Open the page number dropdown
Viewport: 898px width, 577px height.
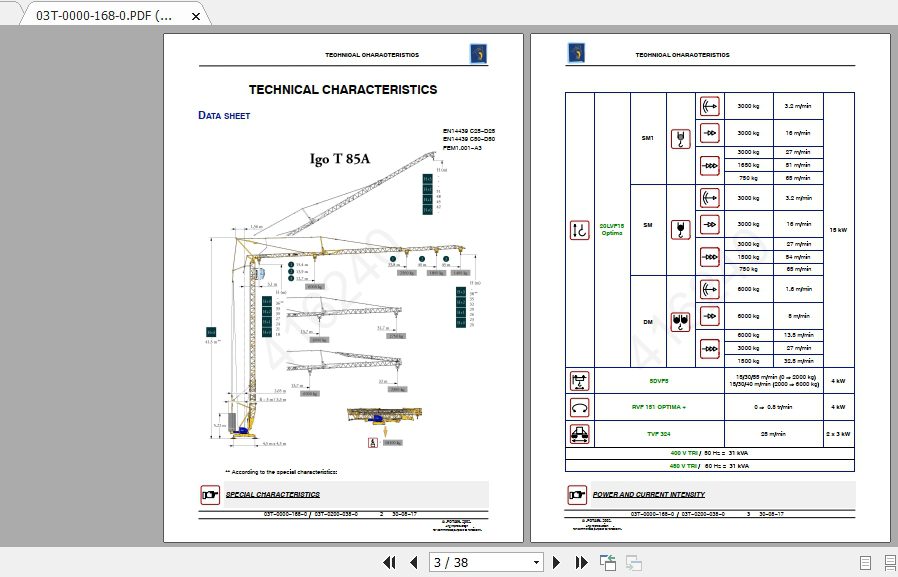(536, 563)
